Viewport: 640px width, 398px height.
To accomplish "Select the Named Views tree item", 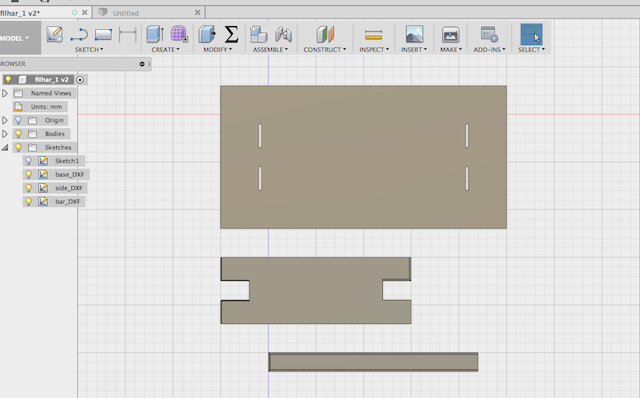I will pos(51,93).
